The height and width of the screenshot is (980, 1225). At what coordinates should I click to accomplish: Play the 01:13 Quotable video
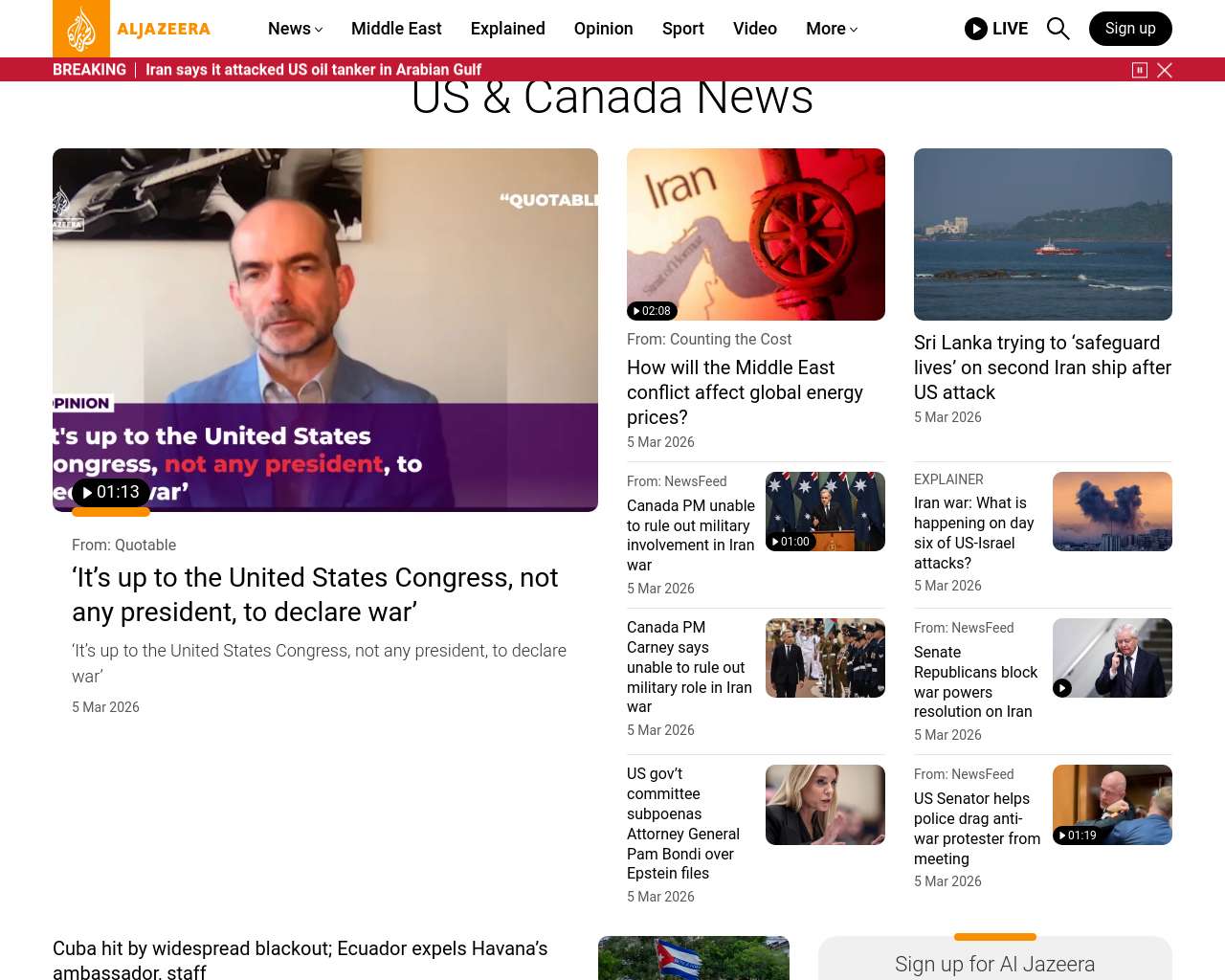pyautogui.click(x=111, y=493)
